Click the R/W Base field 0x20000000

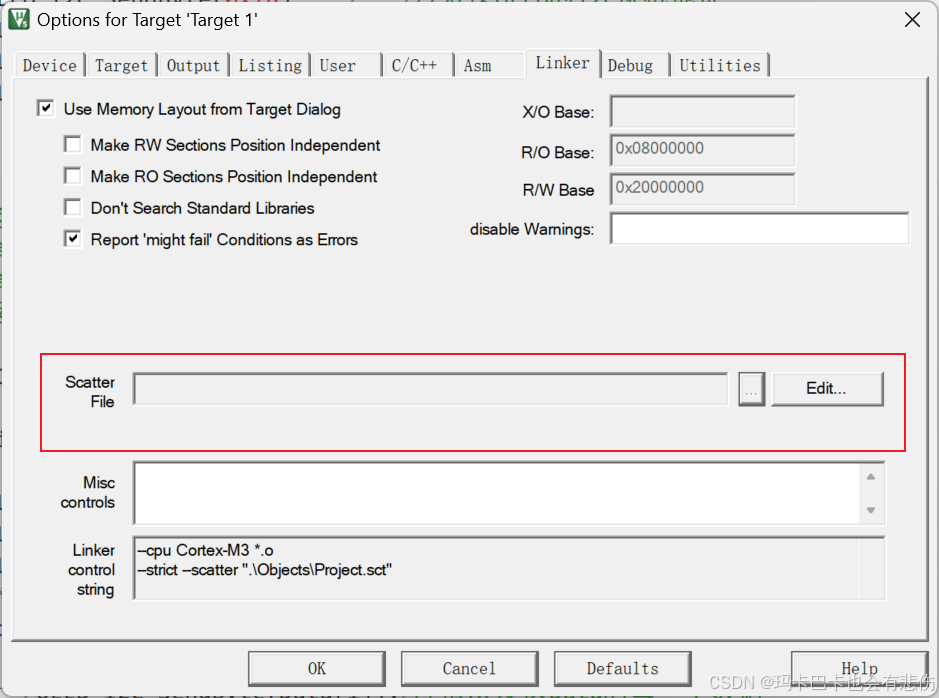coord(702,189)
